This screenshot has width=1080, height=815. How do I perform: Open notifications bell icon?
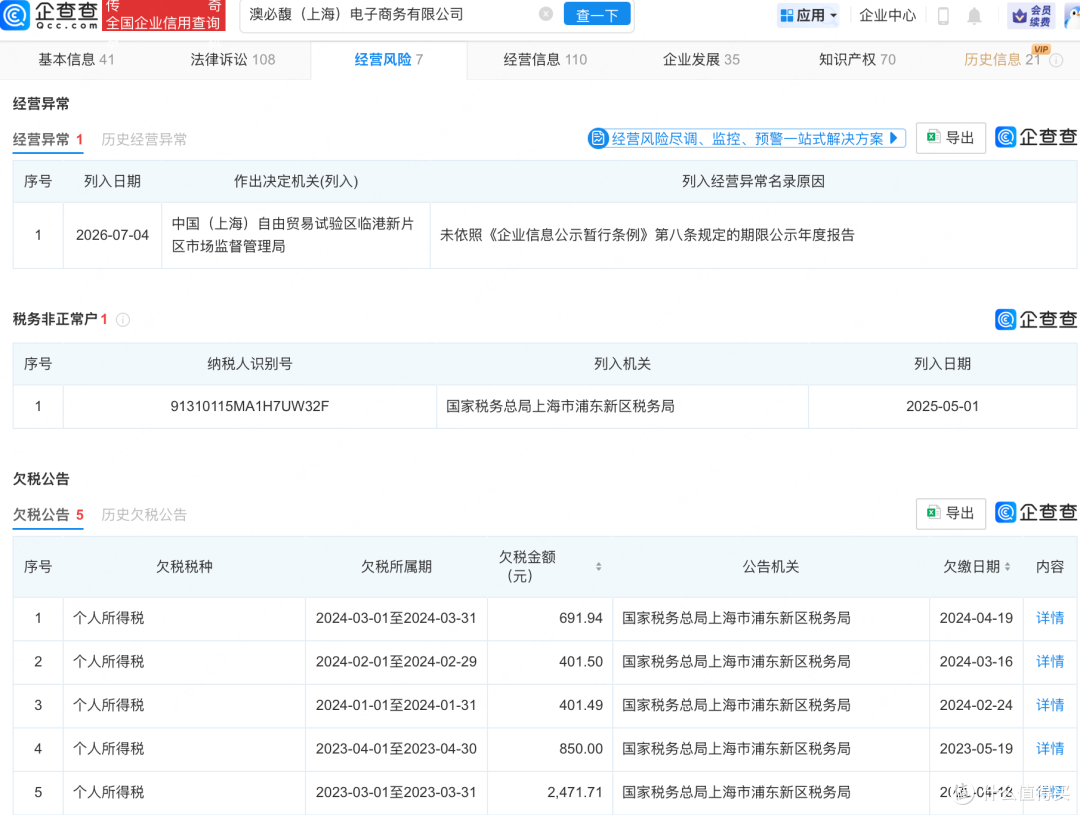974,16
